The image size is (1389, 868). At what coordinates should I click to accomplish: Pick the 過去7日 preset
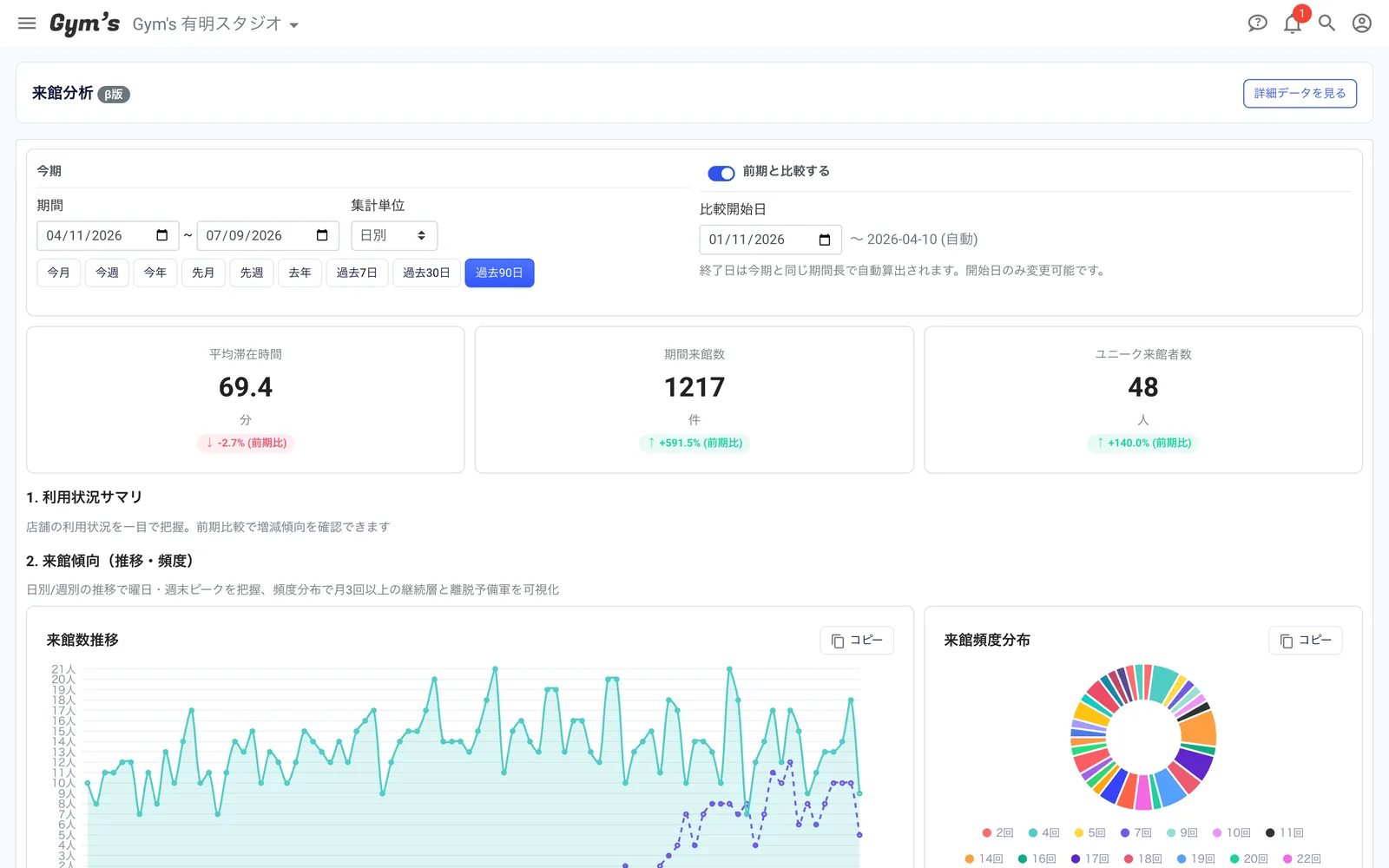(357, 273)
